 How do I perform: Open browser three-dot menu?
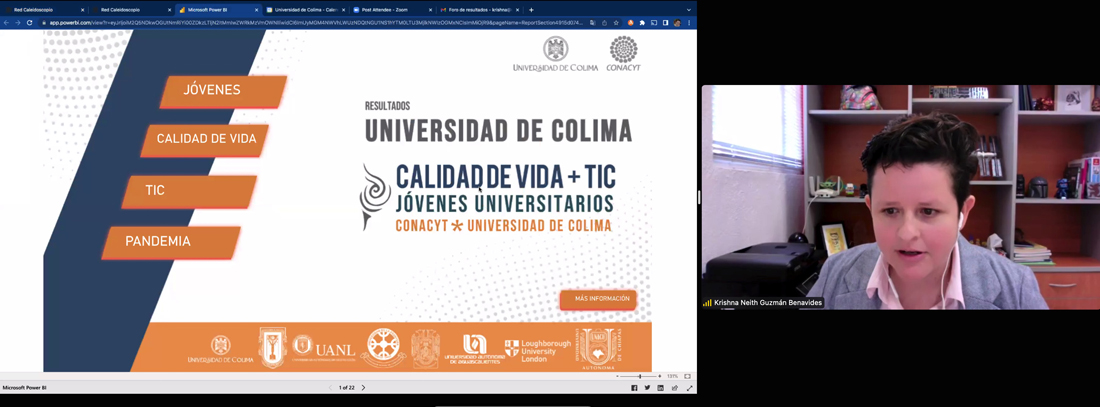(x=689, y=22)
